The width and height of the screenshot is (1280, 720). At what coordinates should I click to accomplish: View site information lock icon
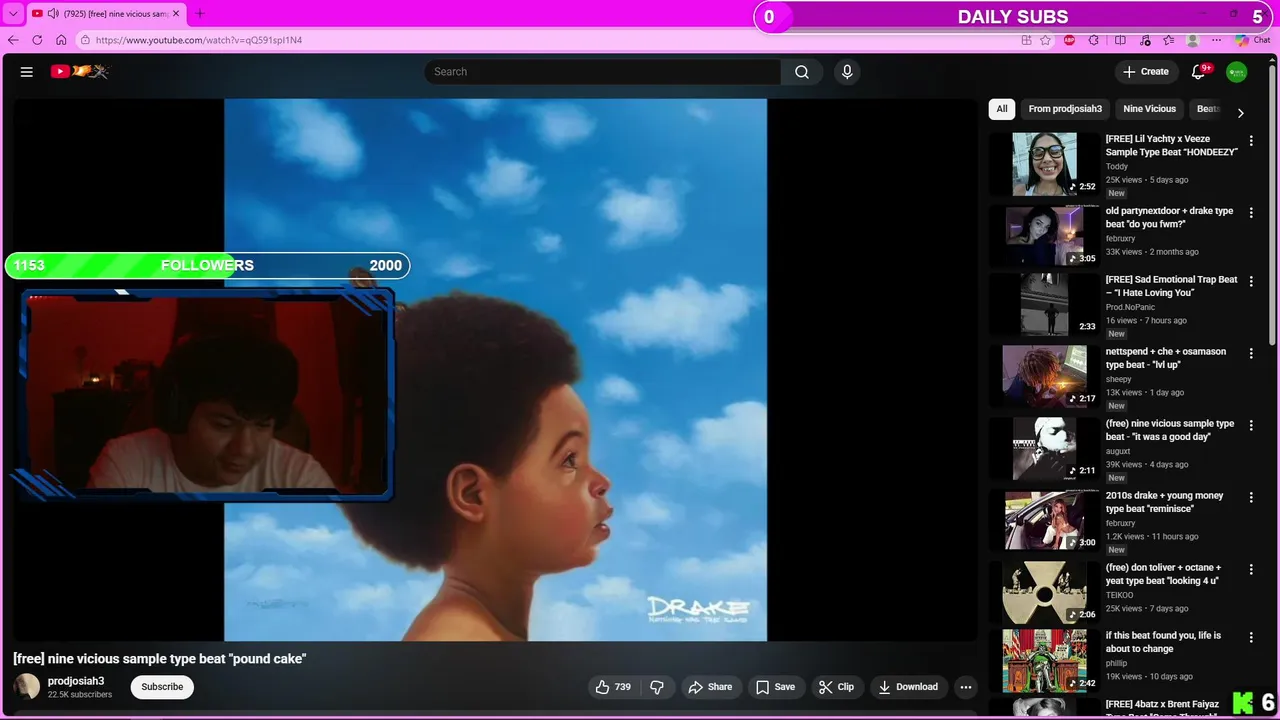click(x=86, y=40)
